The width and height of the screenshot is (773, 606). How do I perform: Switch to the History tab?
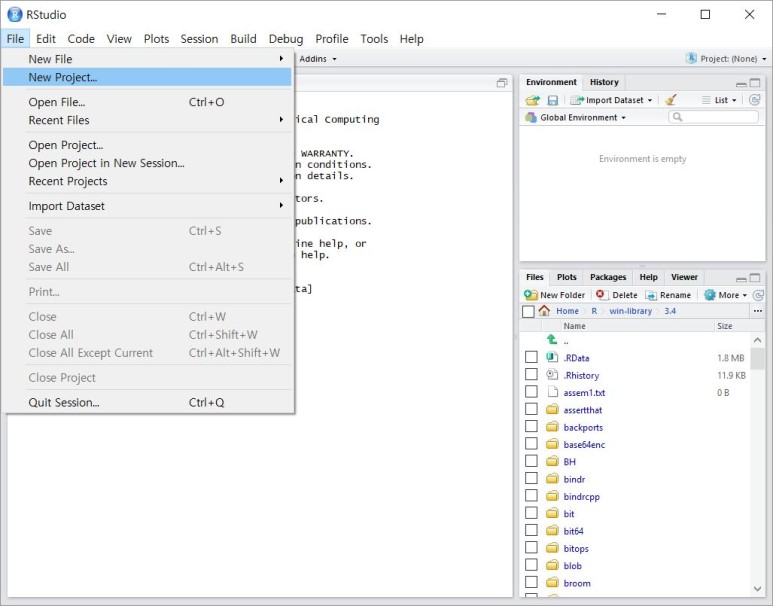coord(604,82)
